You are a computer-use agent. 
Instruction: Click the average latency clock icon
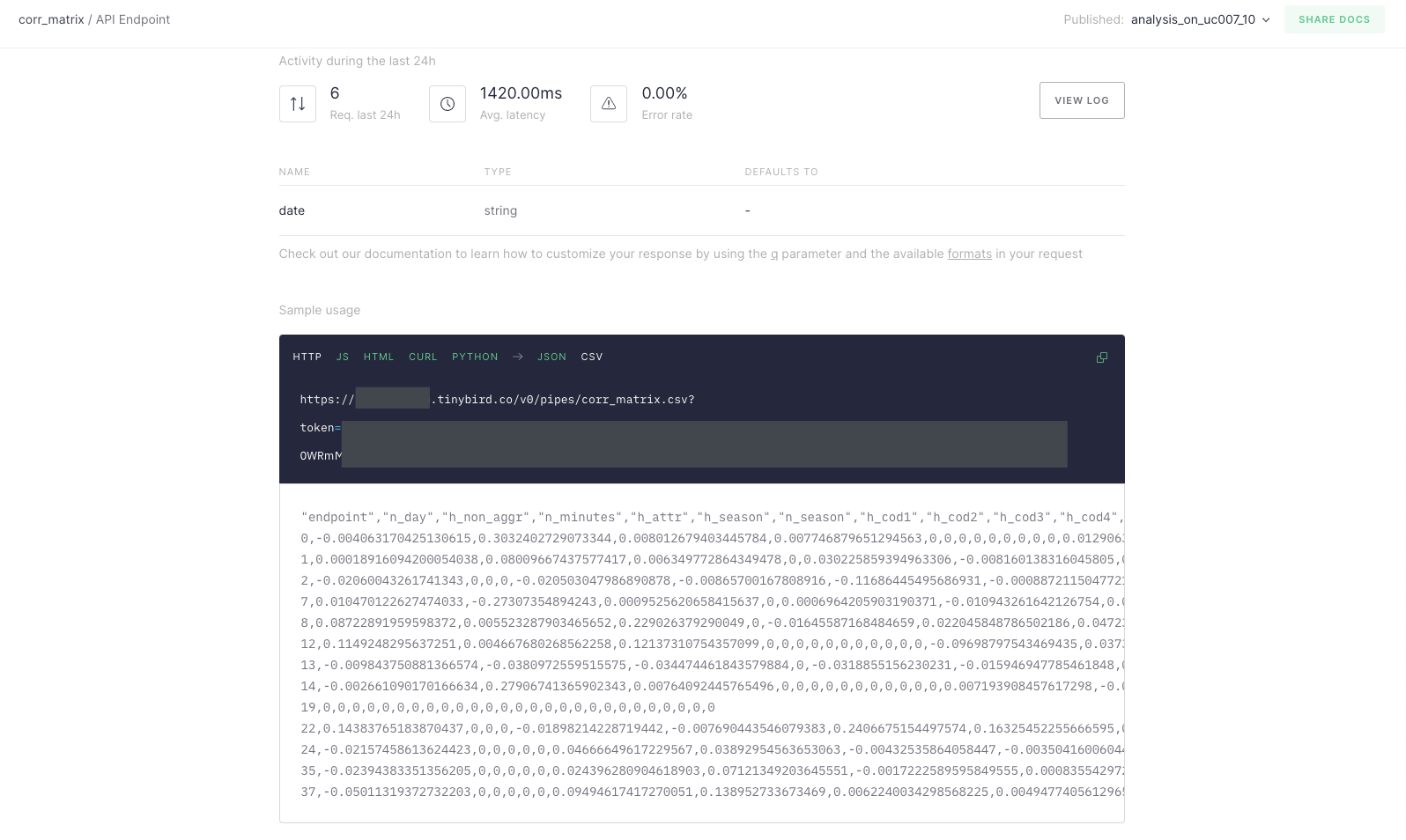[x=448, y=104]
